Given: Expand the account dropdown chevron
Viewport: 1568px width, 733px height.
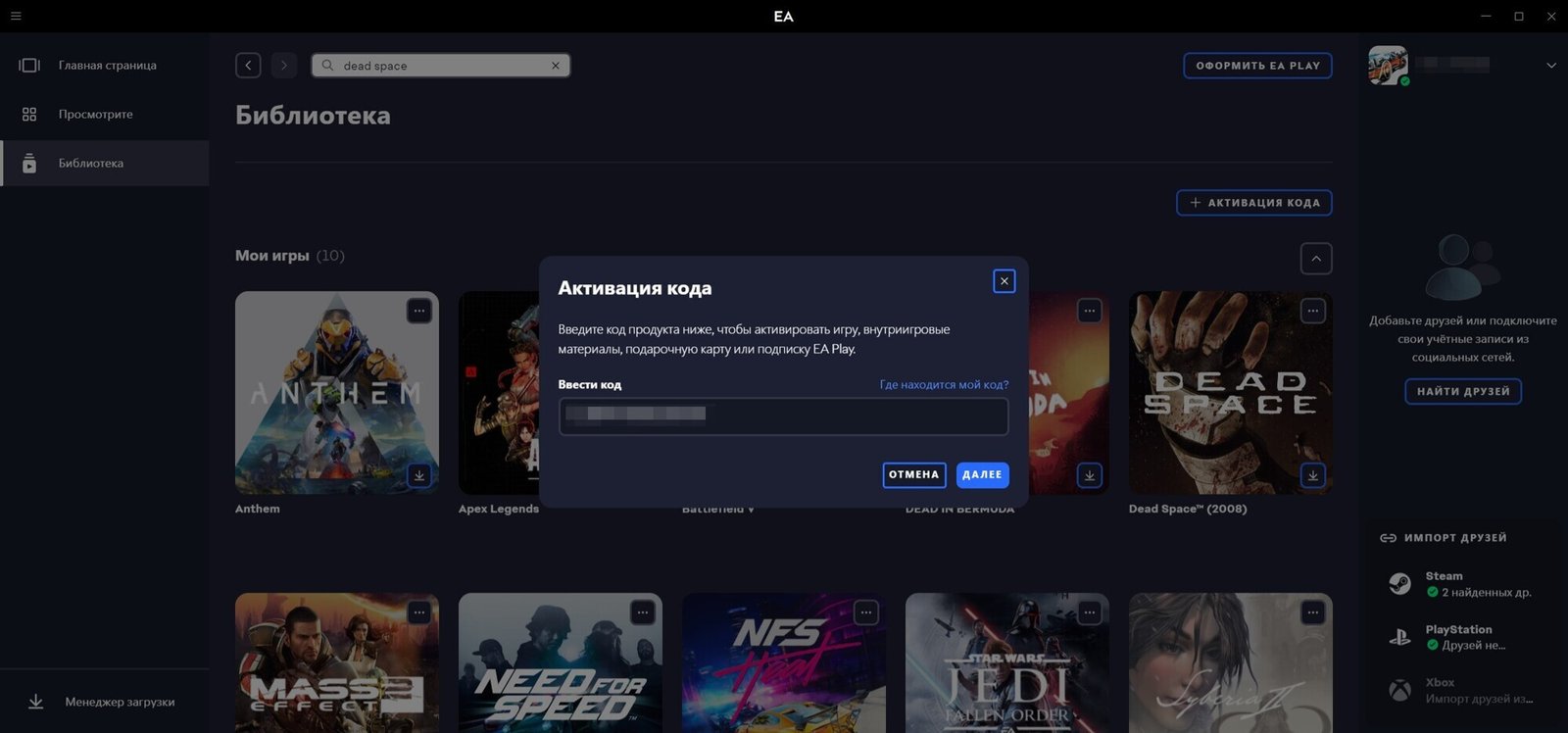Looking at the screenshot, I should coord(1551,66).
